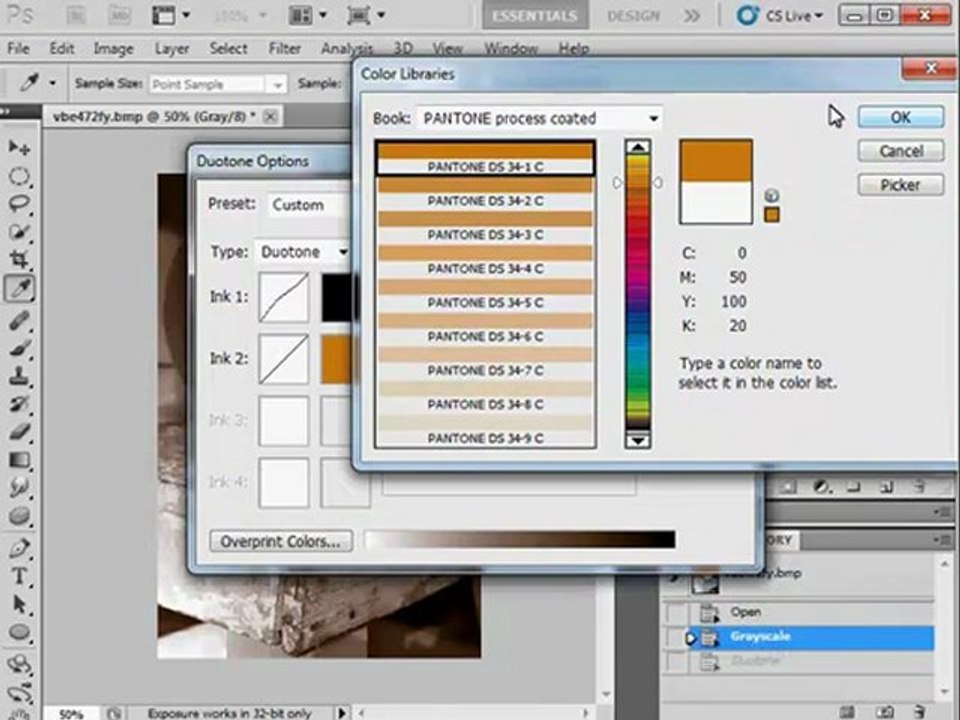Open the Edit menu

pyautogui.click(x=62, y=48)
